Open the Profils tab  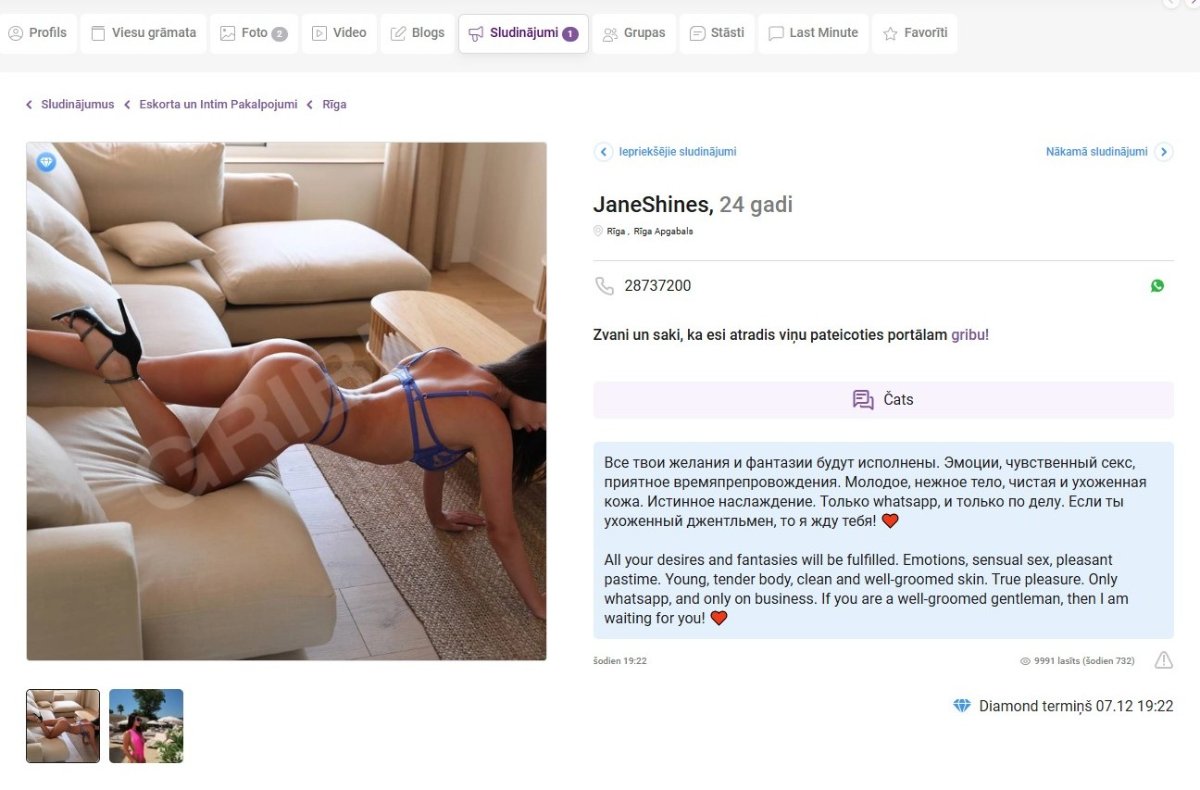[x=38, y=33]
